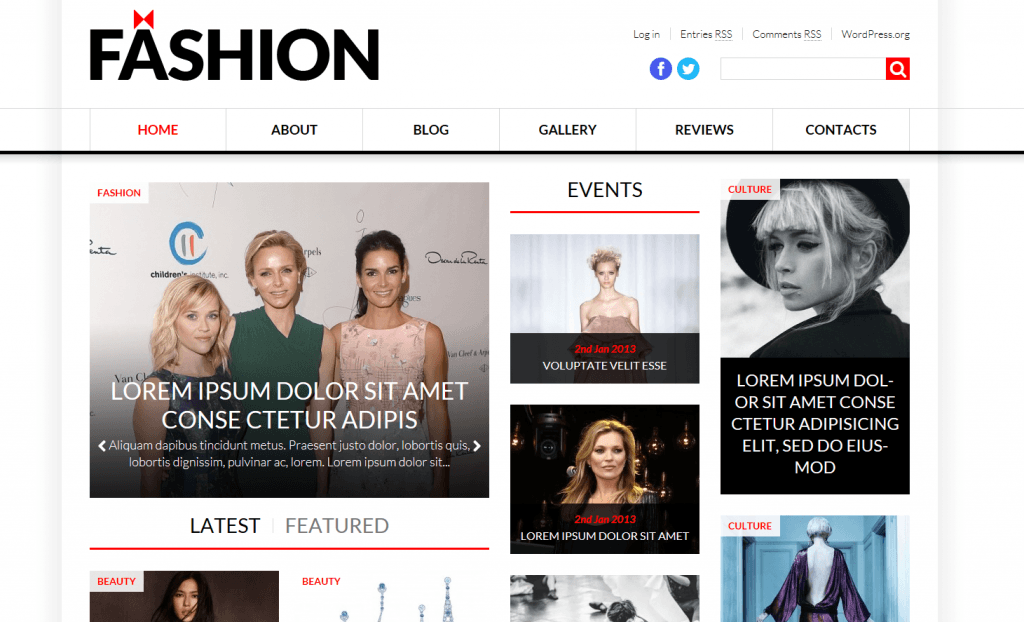Viewport: 1024px width, 622px height.
Task: Open the ABOUT menu item
Action: click(x=295, y=130)
